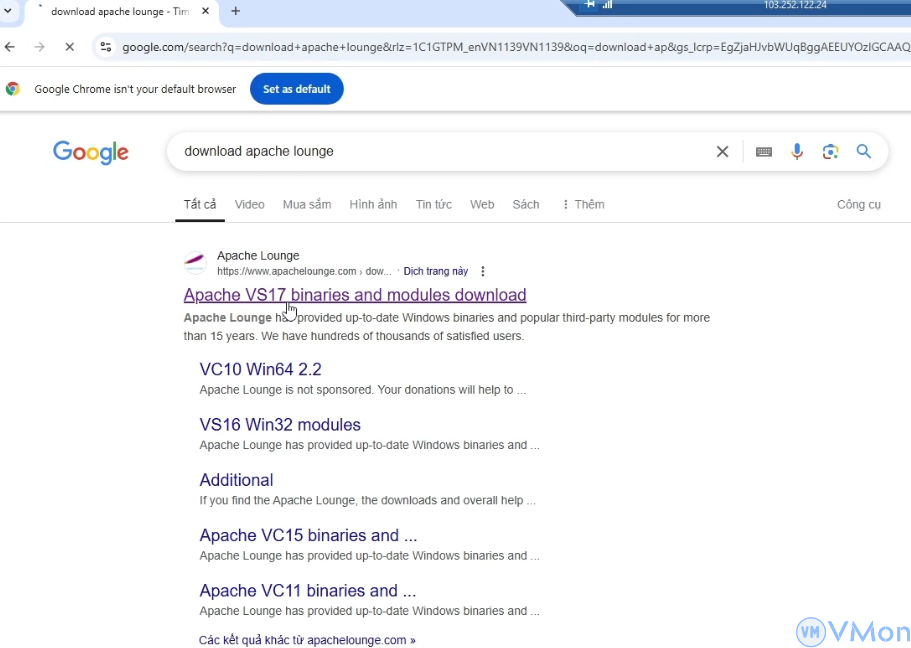Open Apache VS17 binaries and modules download link
Viewport: 911px width, 648px height.
click(355, 295)
